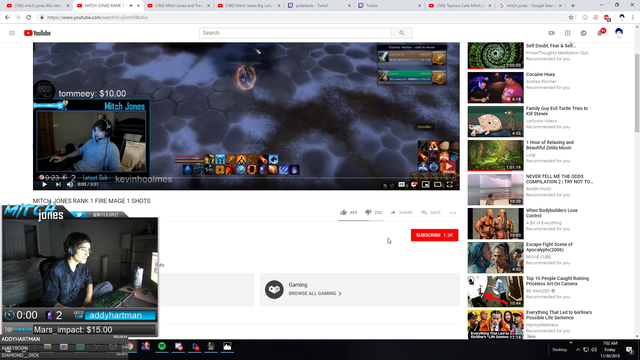The height and width of the screenshot is (360, 640).
Task: Click the search magnifier button
Action: pos(402,33)
